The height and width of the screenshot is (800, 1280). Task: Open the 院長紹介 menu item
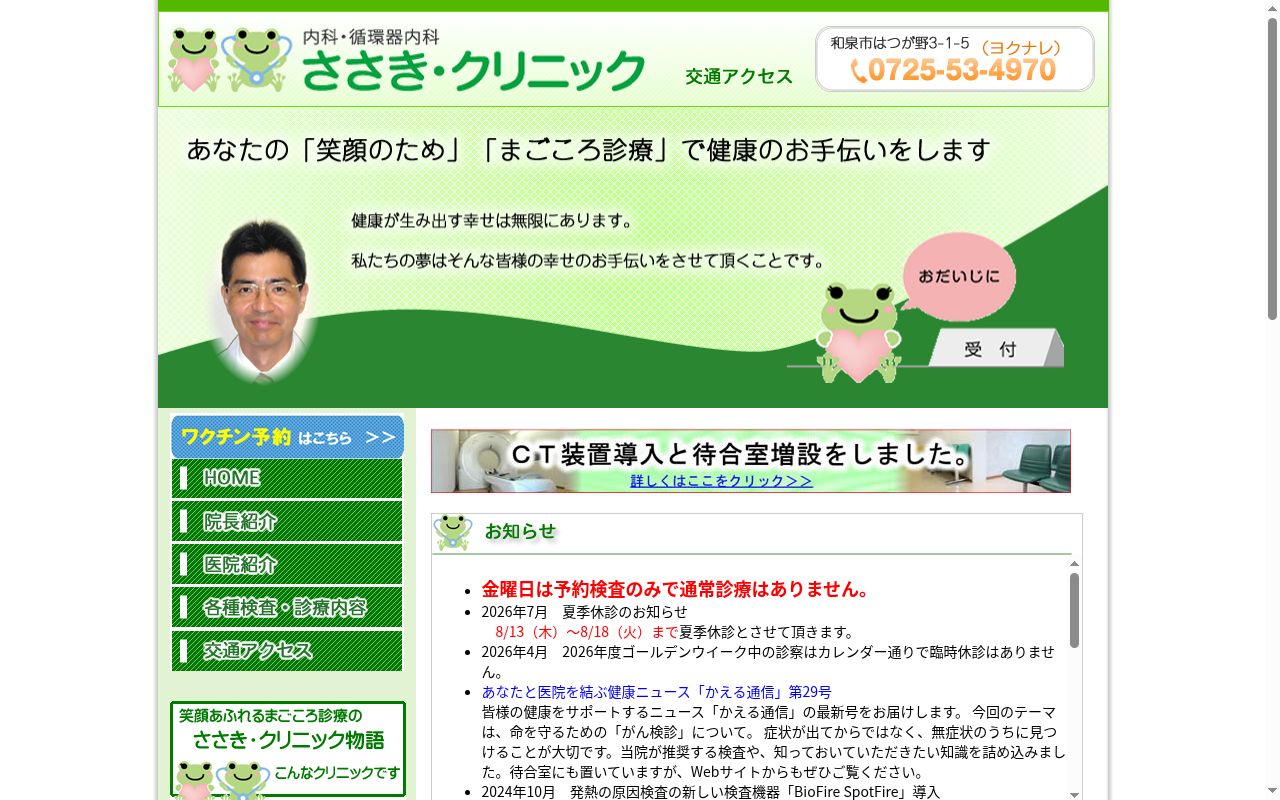tap(287, 521)
